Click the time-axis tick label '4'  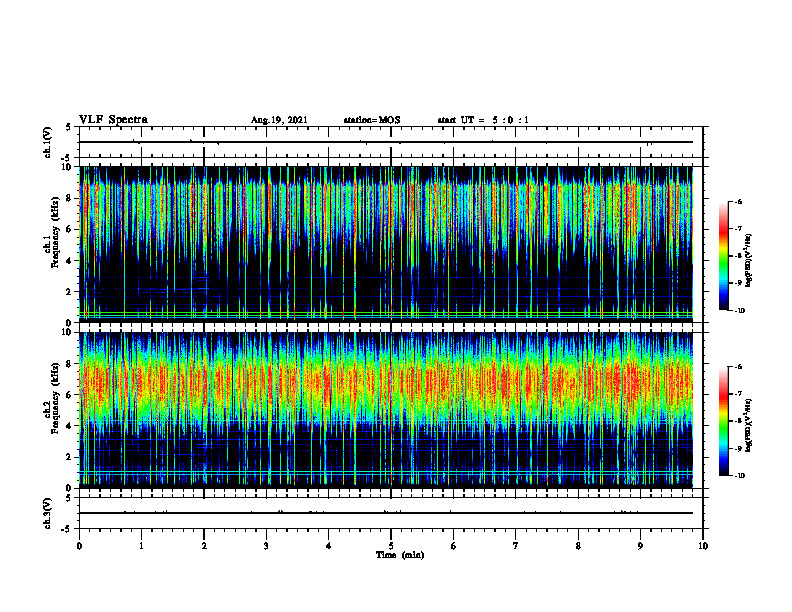click(329, 546)
